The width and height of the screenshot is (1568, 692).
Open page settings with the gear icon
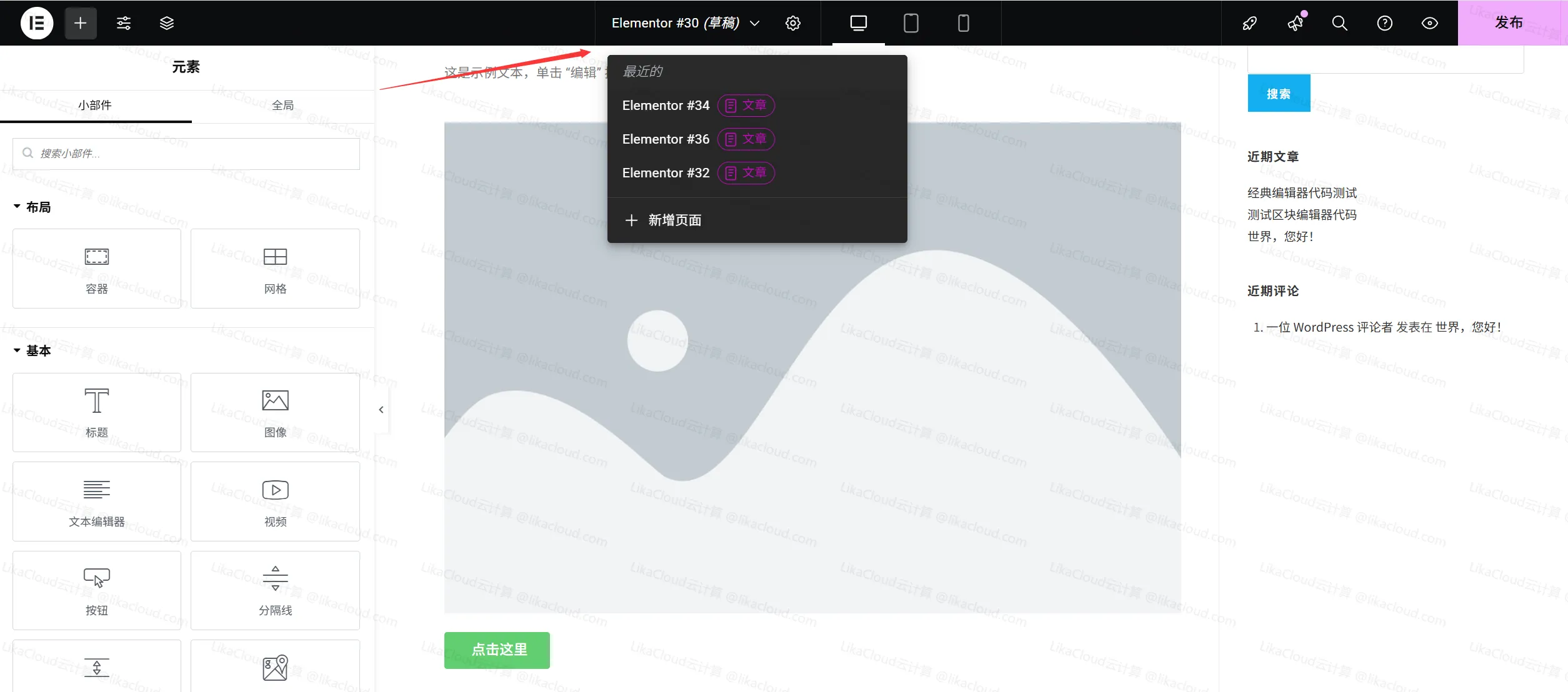click(792, 22)
